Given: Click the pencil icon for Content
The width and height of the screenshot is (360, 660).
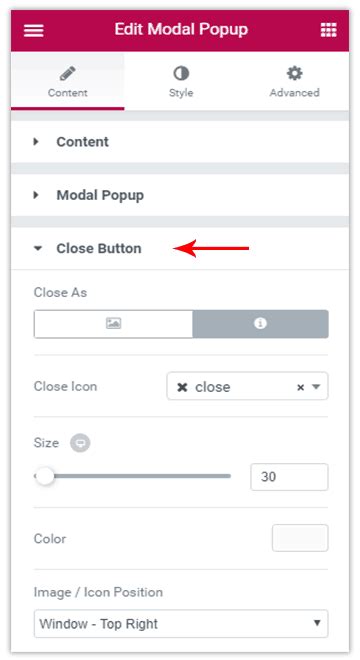Looking at the screenshot, I should 67,73.
